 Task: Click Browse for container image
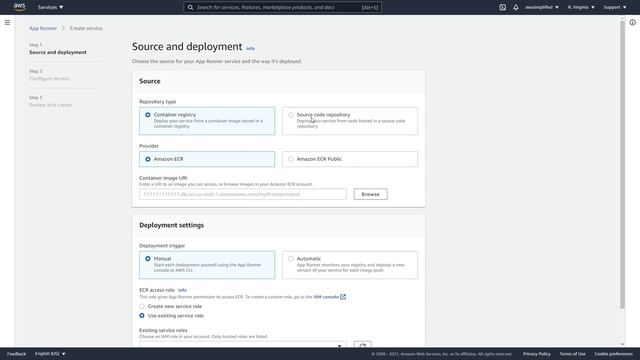pos(371,194)
